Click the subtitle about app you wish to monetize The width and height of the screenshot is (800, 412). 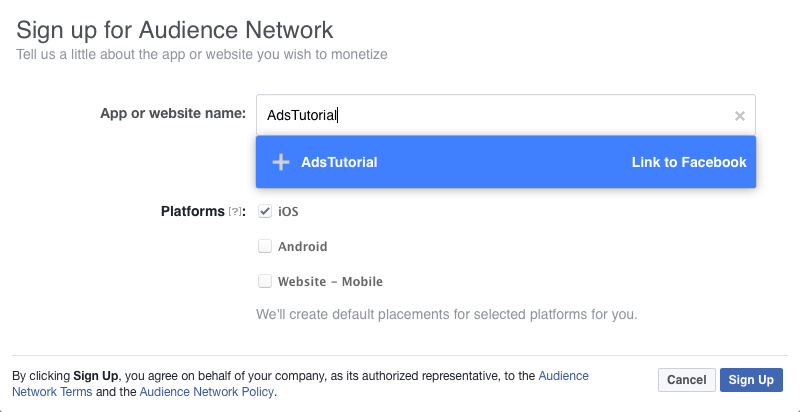[202, 54]
